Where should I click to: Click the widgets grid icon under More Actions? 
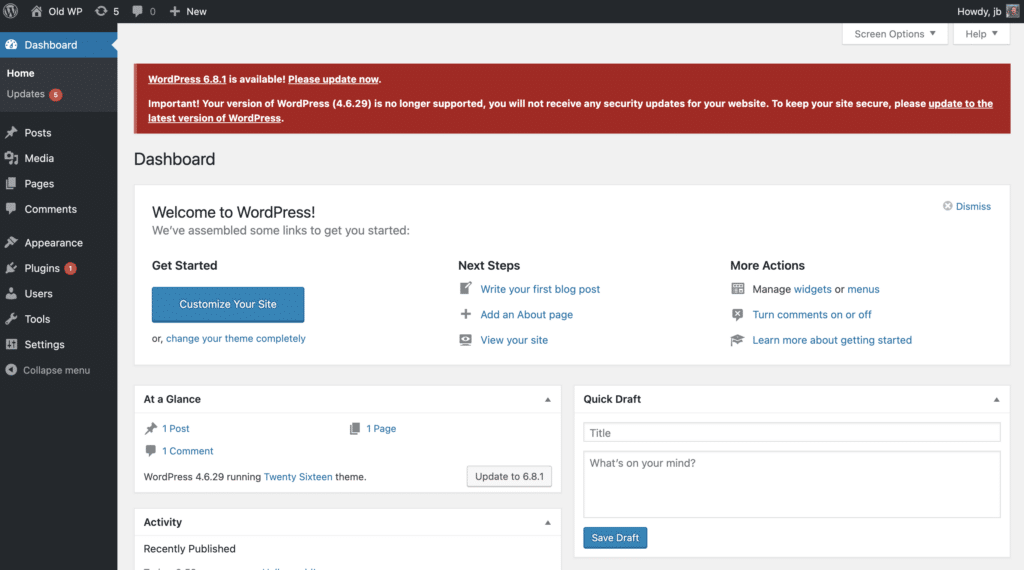737,289
